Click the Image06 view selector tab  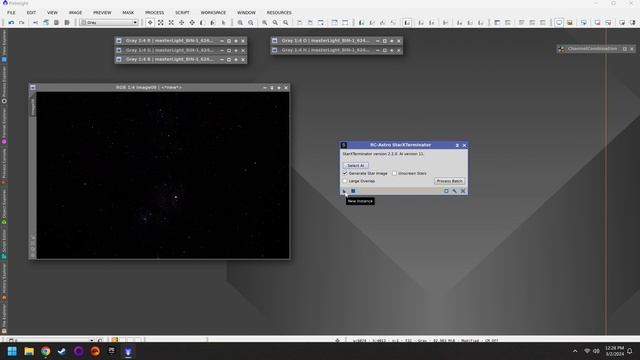click(x=33, y=106)
